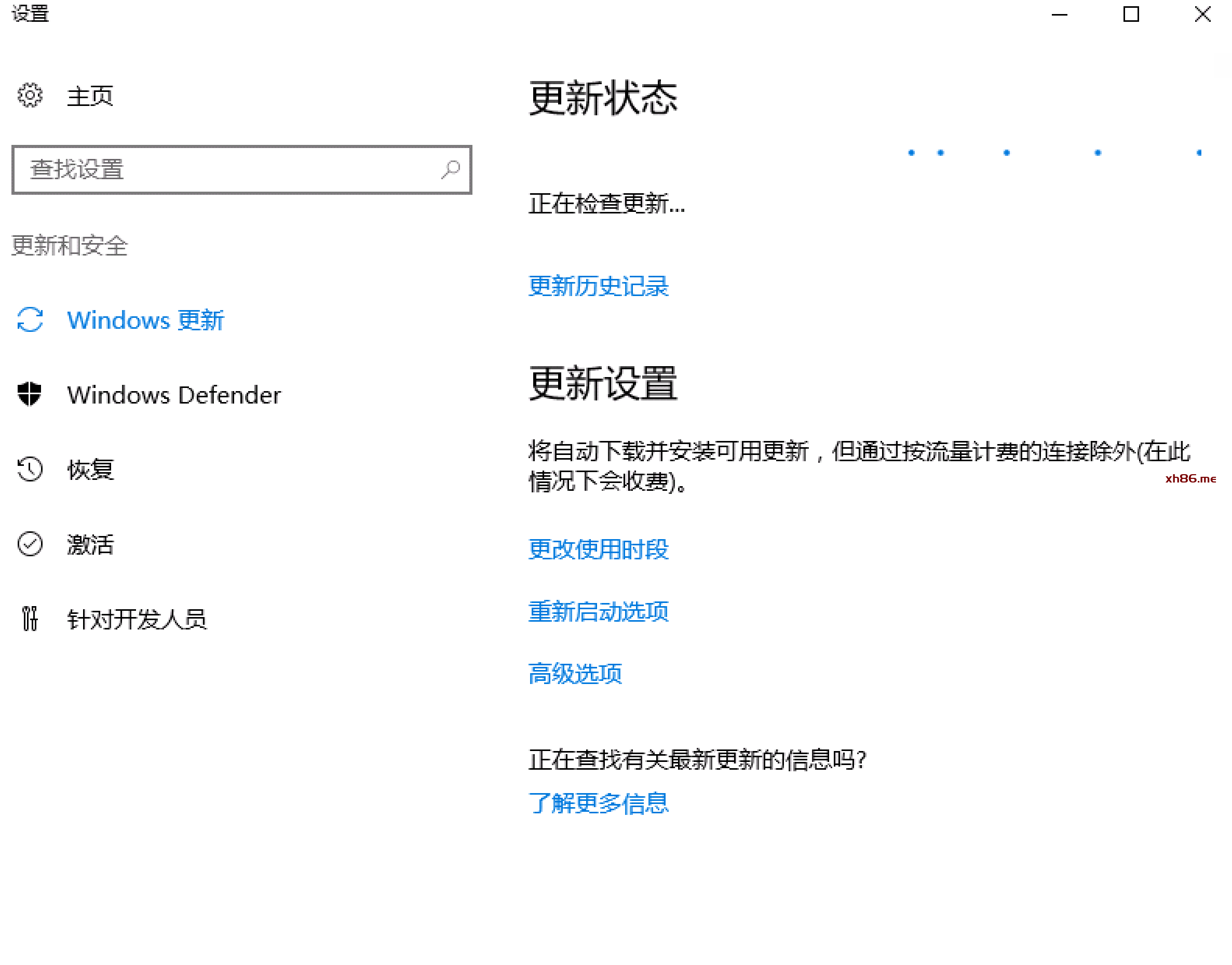Maximize the Settings window
The image size is (1232, 965).
(x=1130, y=14)
